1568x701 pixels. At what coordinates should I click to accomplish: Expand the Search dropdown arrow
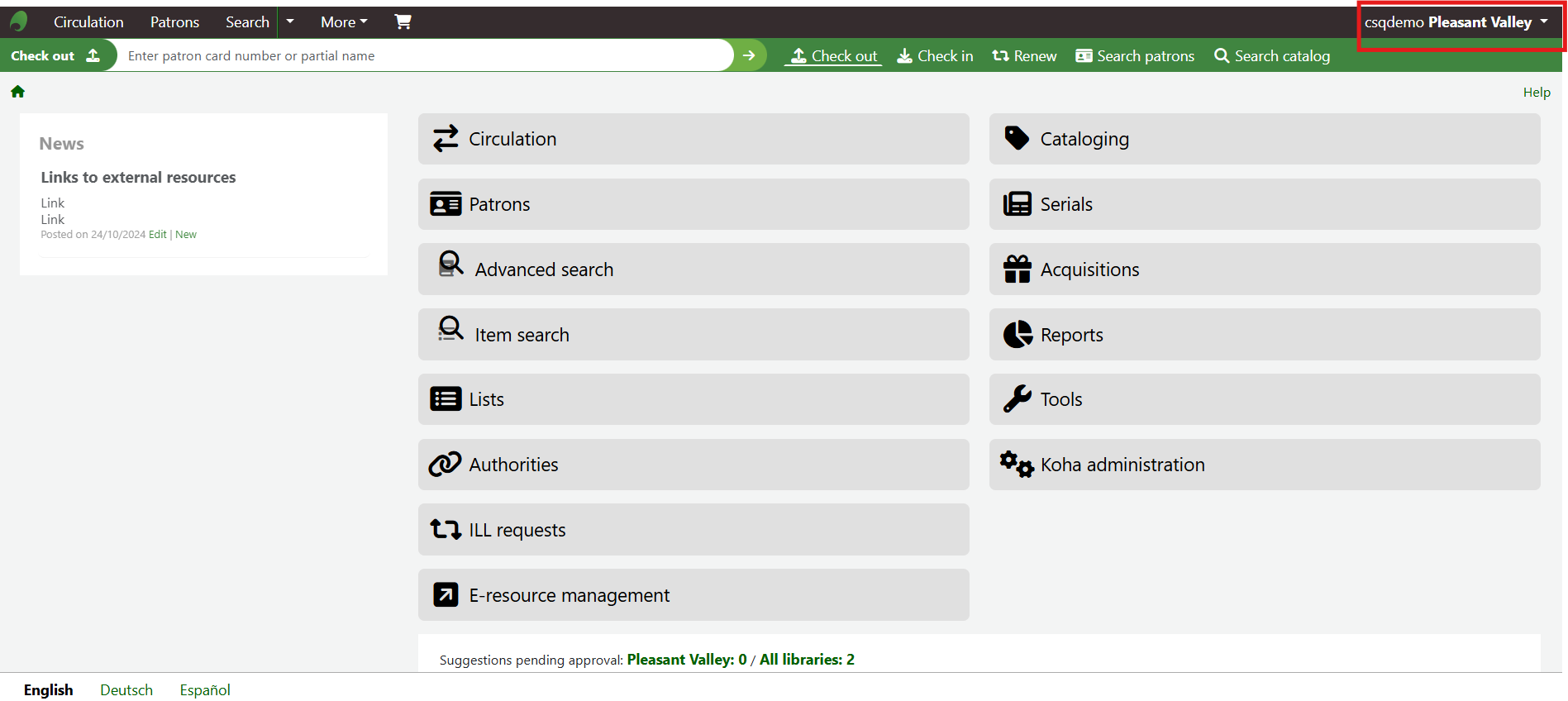point(290,21)
